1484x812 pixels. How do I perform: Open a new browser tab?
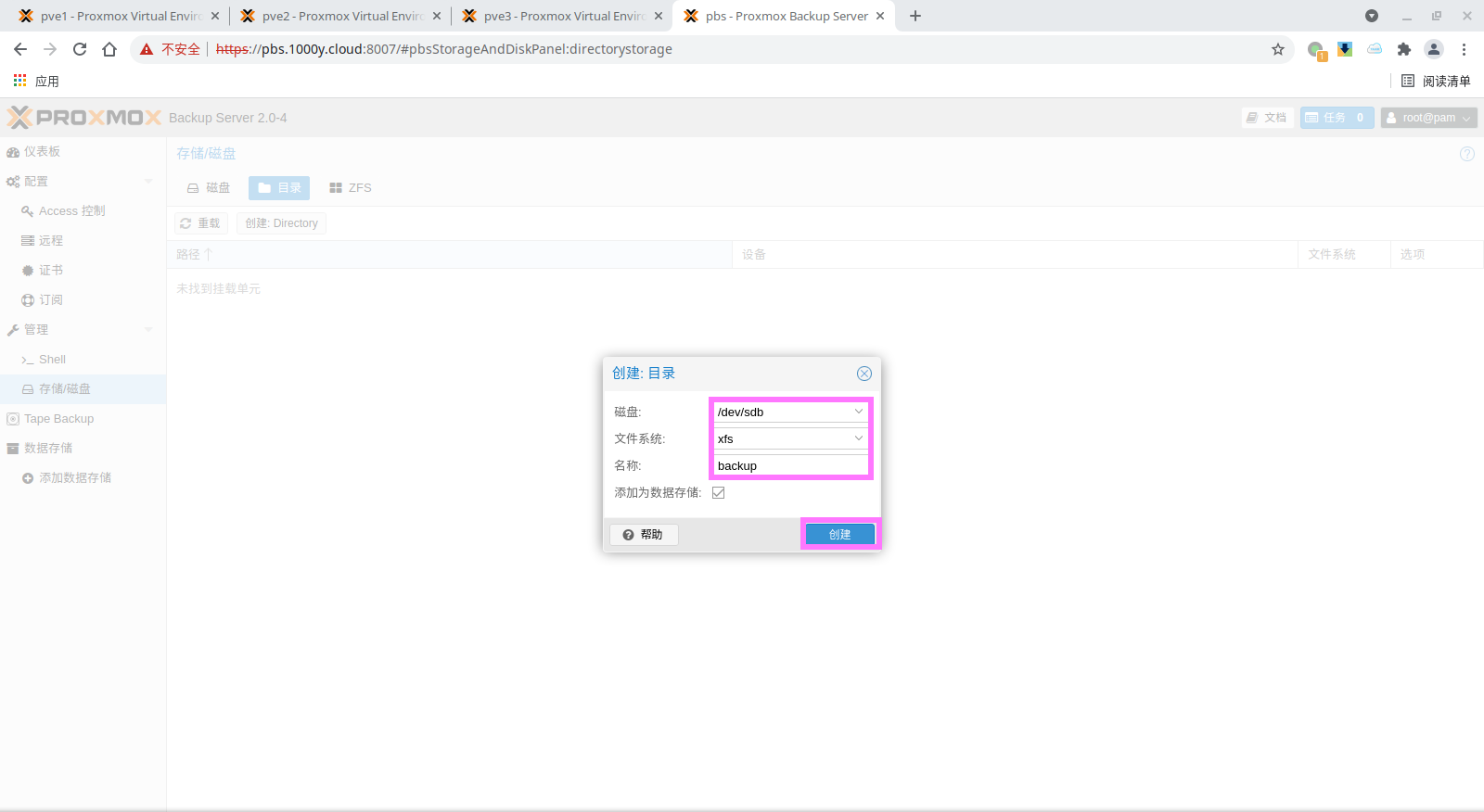click(915, 16)
